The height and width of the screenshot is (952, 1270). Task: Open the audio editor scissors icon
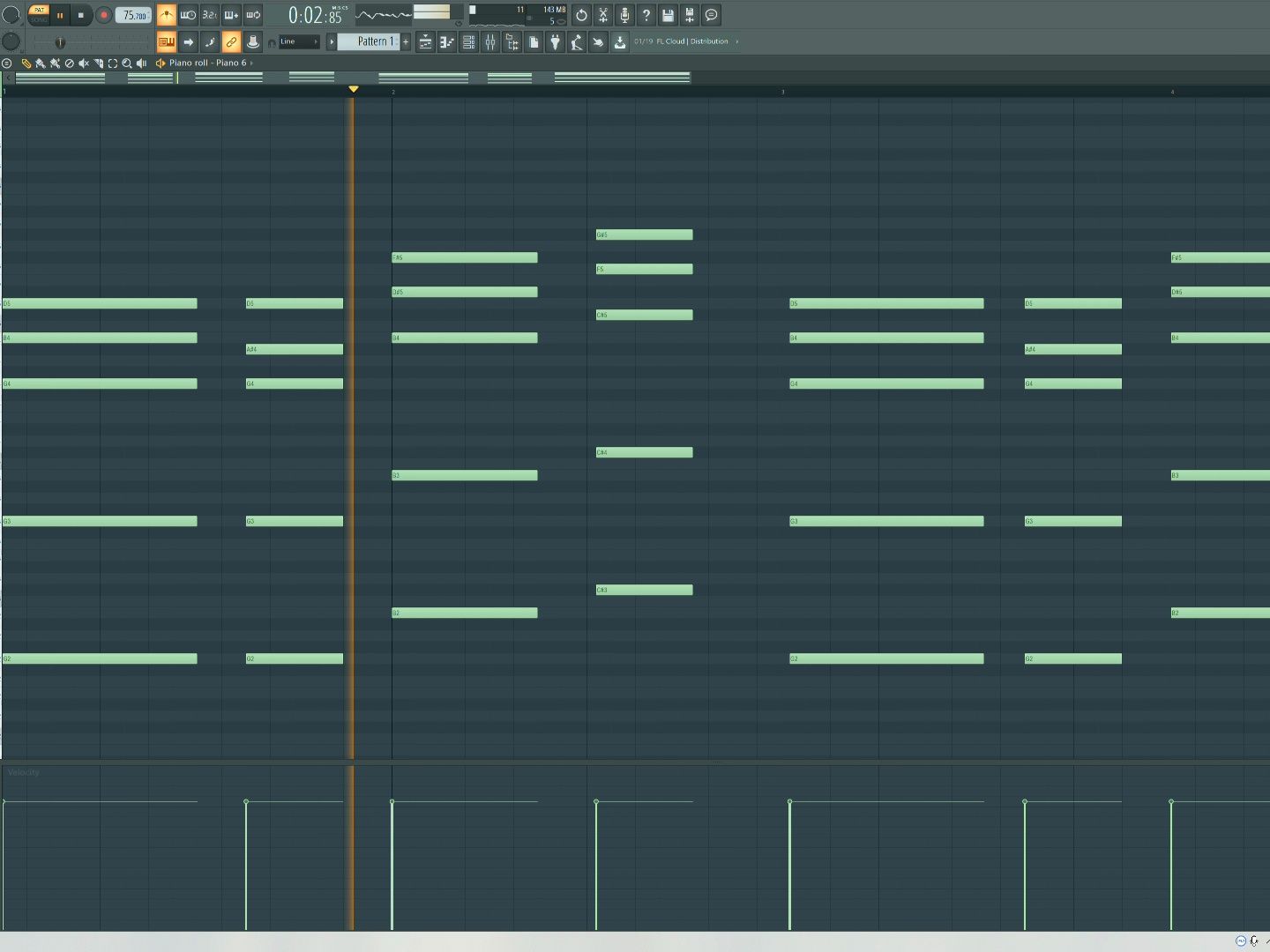[603, 15]
